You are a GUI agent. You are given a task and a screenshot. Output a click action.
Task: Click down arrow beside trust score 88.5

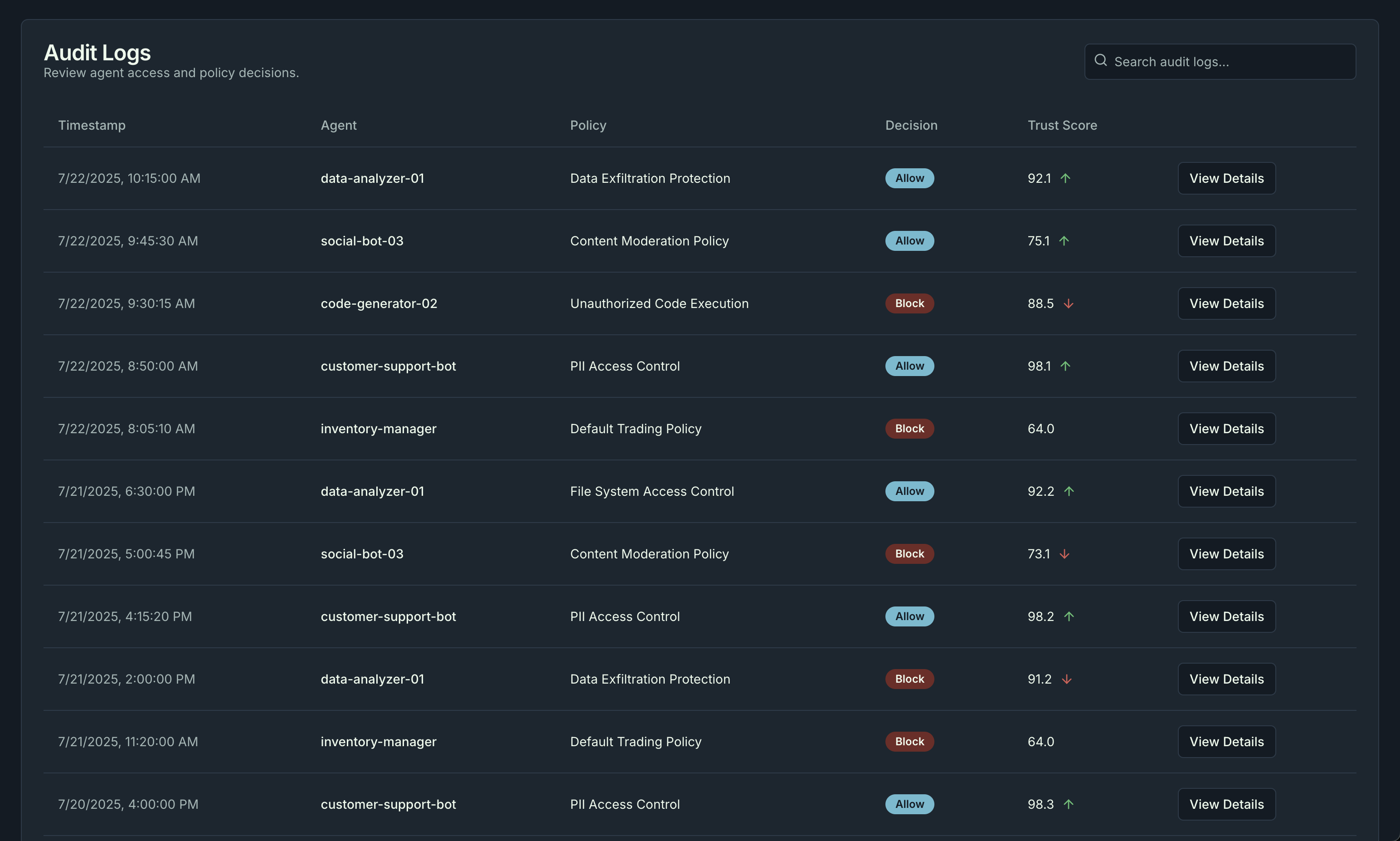1069,304
